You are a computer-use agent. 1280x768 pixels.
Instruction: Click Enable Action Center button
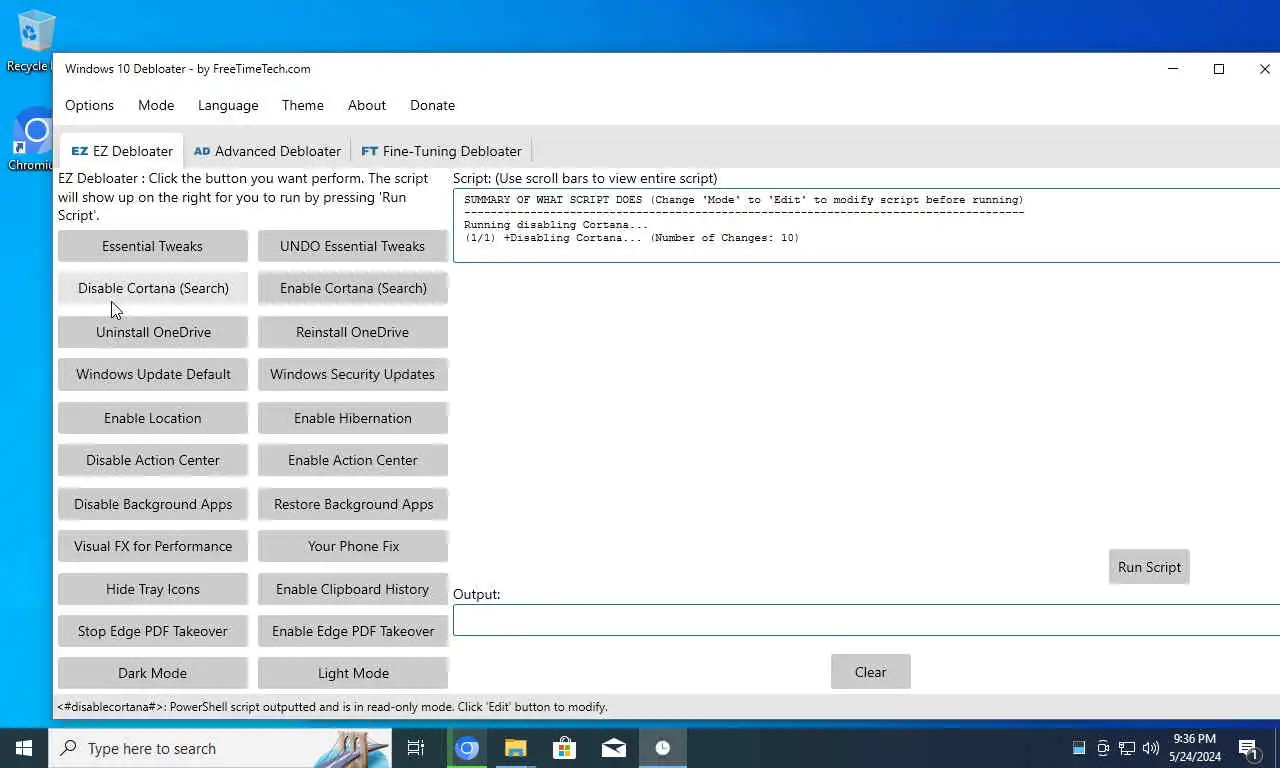(x=352, y=460)
